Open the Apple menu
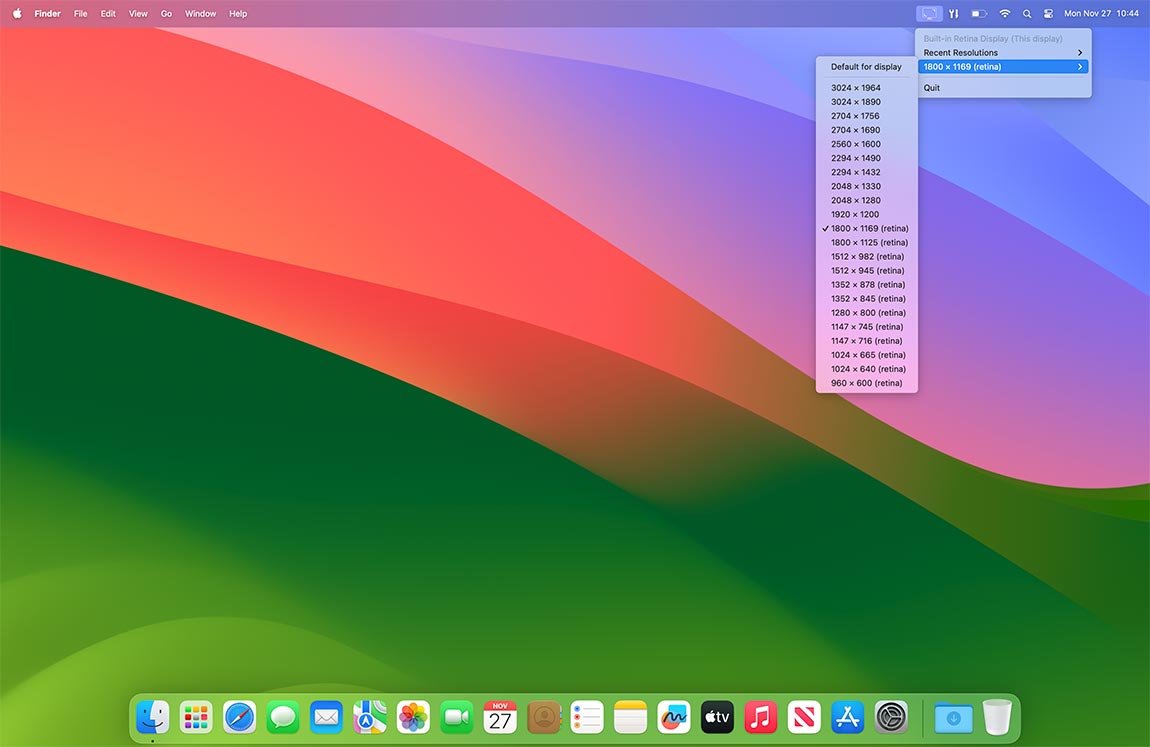The height and width of the screenshot is (747, 1150). pyautogui.click(x=17, y=14)
